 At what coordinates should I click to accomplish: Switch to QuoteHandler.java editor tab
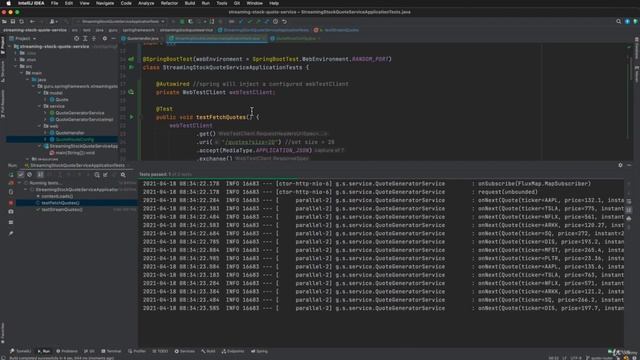point(142,38)
